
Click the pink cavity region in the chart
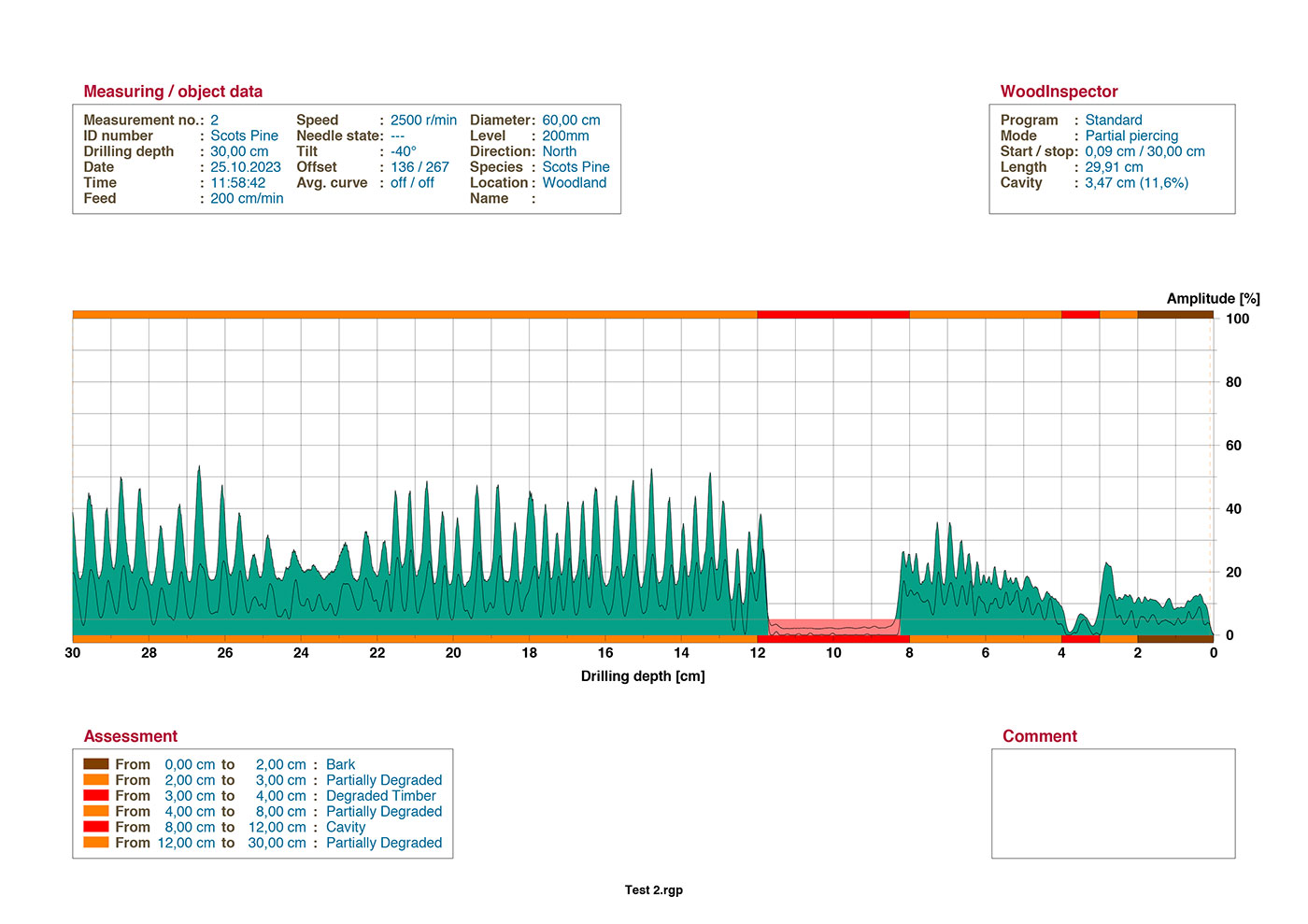(x=832, y=626)
